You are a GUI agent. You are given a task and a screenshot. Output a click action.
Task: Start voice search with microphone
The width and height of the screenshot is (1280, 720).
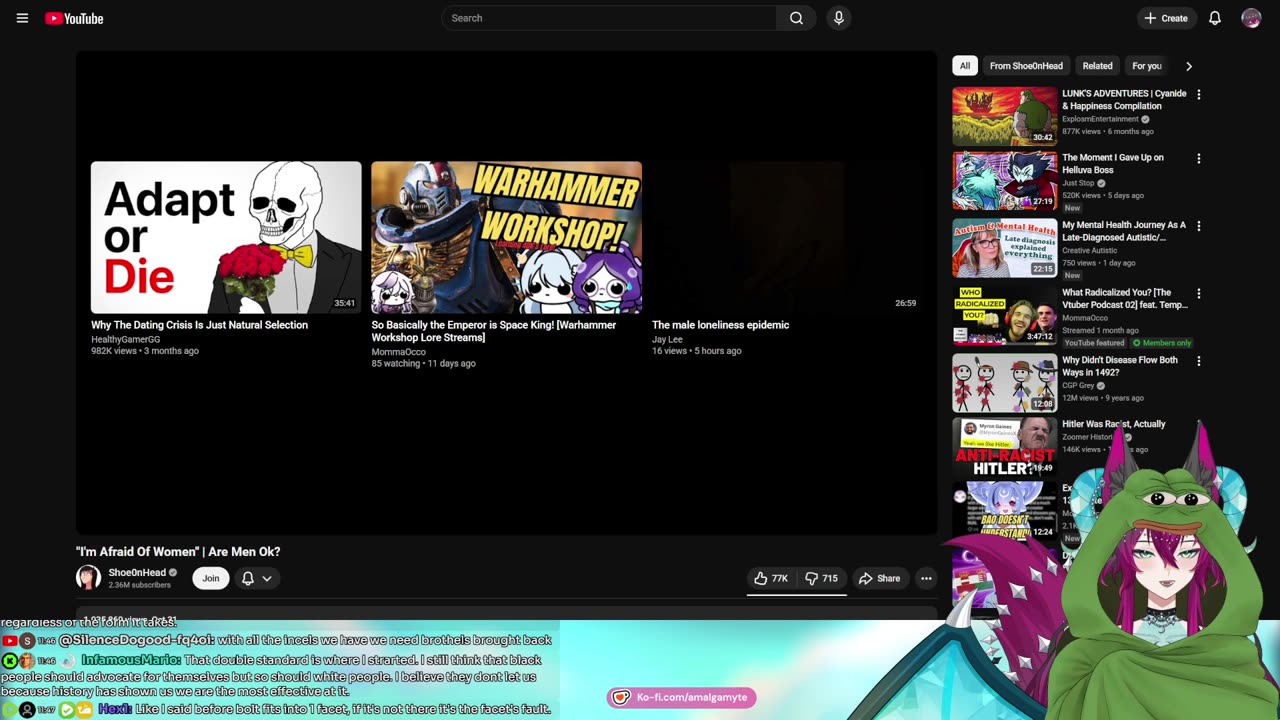pos(838,18)
